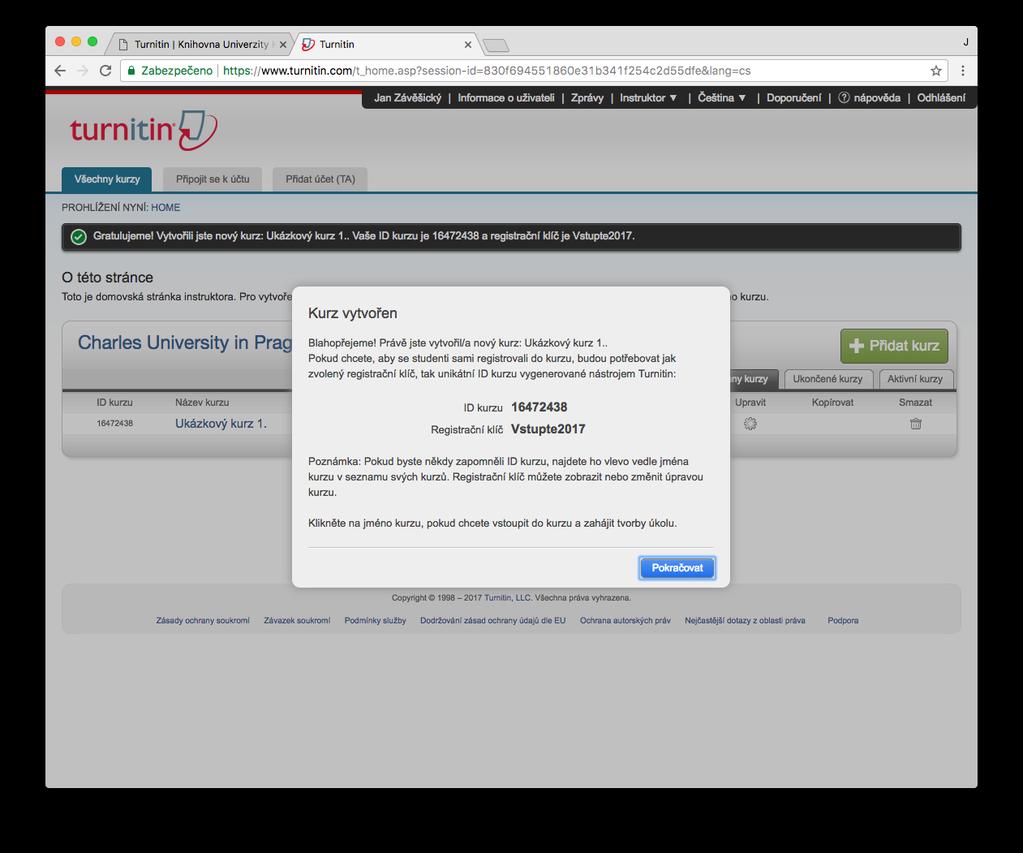The width and height of the screenshot is (1023, 853).
Task: Click the Podpora footer link
Action: pyautogui.click(x=843, y=621)
